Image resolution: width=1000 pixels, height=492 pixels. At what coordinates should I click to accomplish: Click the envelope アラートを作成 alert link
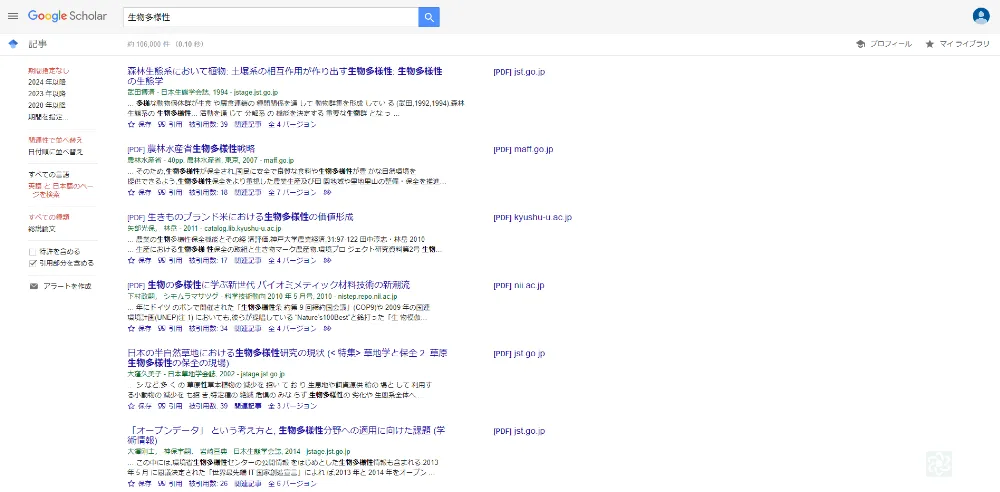[61, 286]
